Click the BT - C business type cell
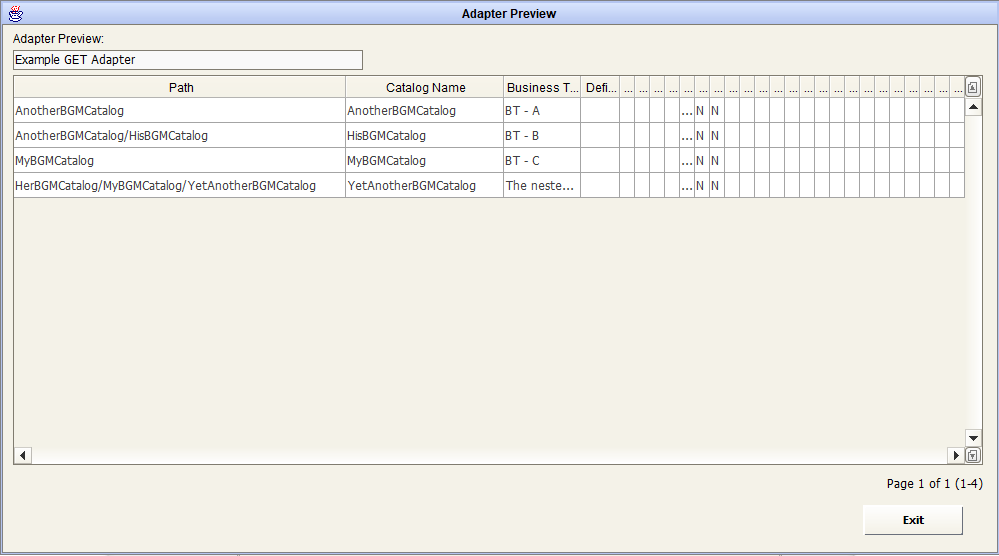 pos(542,160)
